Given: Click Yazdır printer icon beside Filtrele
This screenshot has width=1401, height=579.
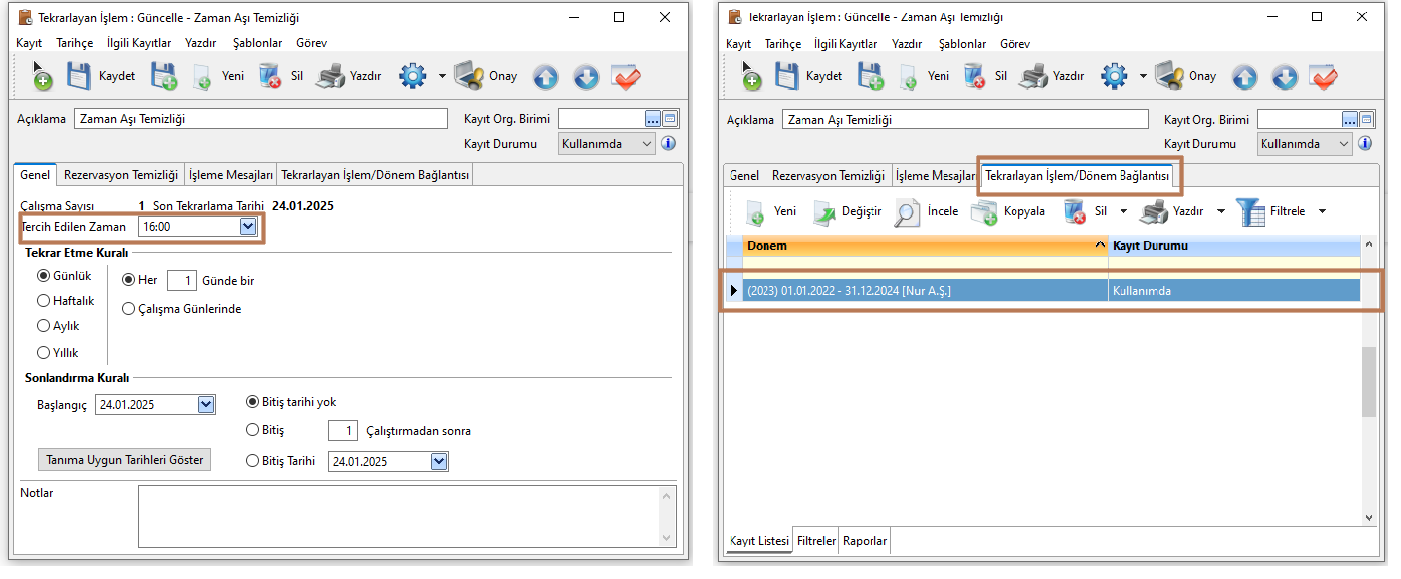Looking at the screenshot, I should (x=1154, y=212).
